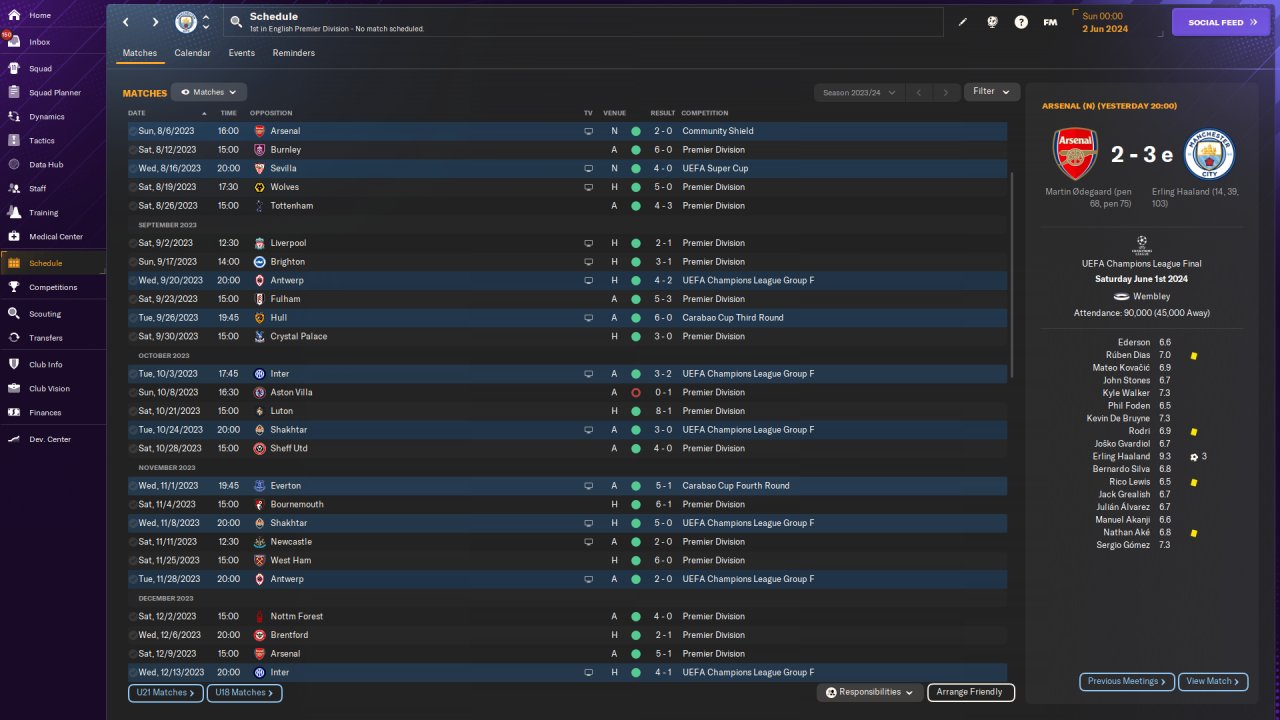The width and height of the screenshot is (1280, 720).
Task: Go to previous season arrow
Action: 918,92
